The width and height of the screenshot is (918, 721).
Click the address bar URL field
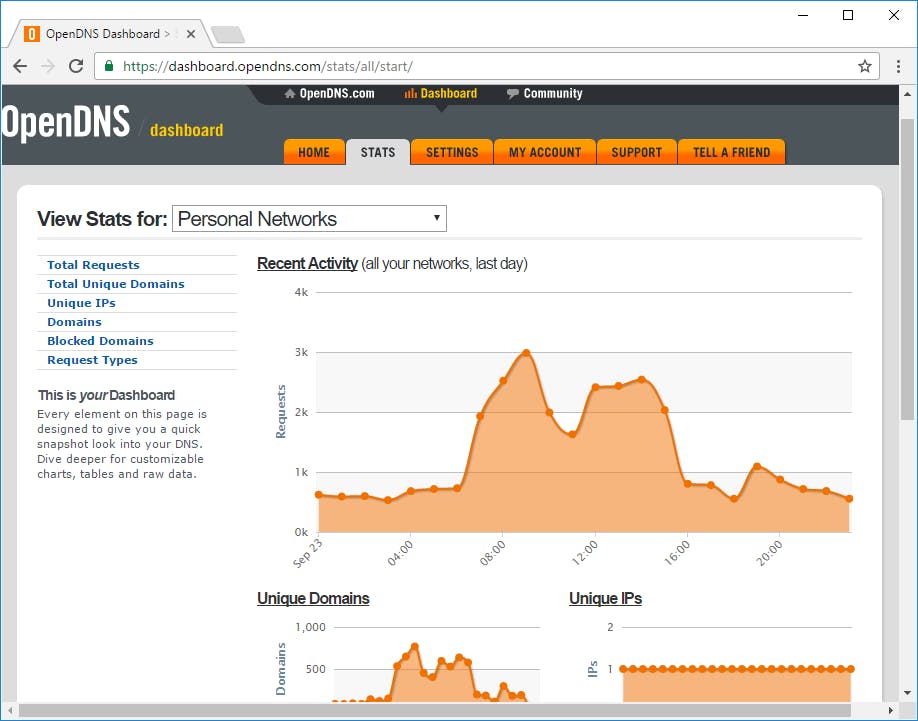click(487, 66)
